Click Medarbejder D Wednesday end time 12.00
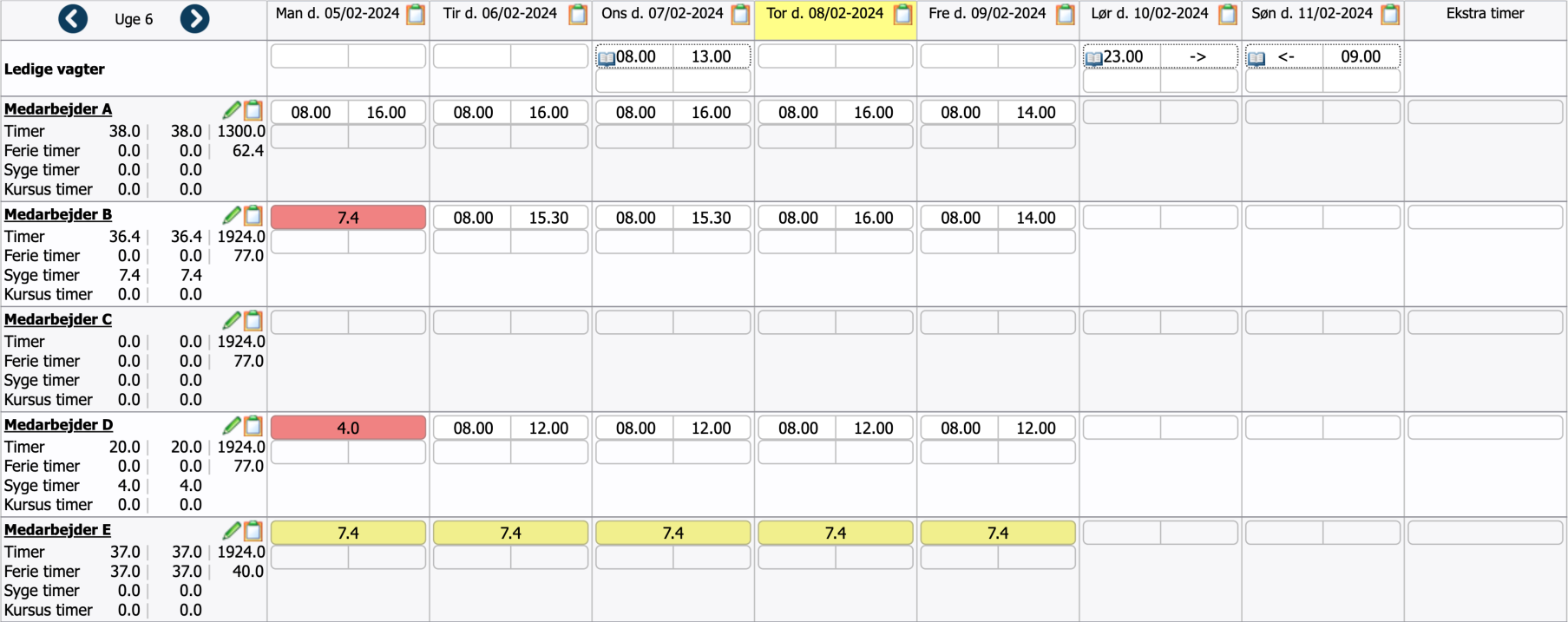Viewport: 1568px width, 622px height. pos(712,428)
